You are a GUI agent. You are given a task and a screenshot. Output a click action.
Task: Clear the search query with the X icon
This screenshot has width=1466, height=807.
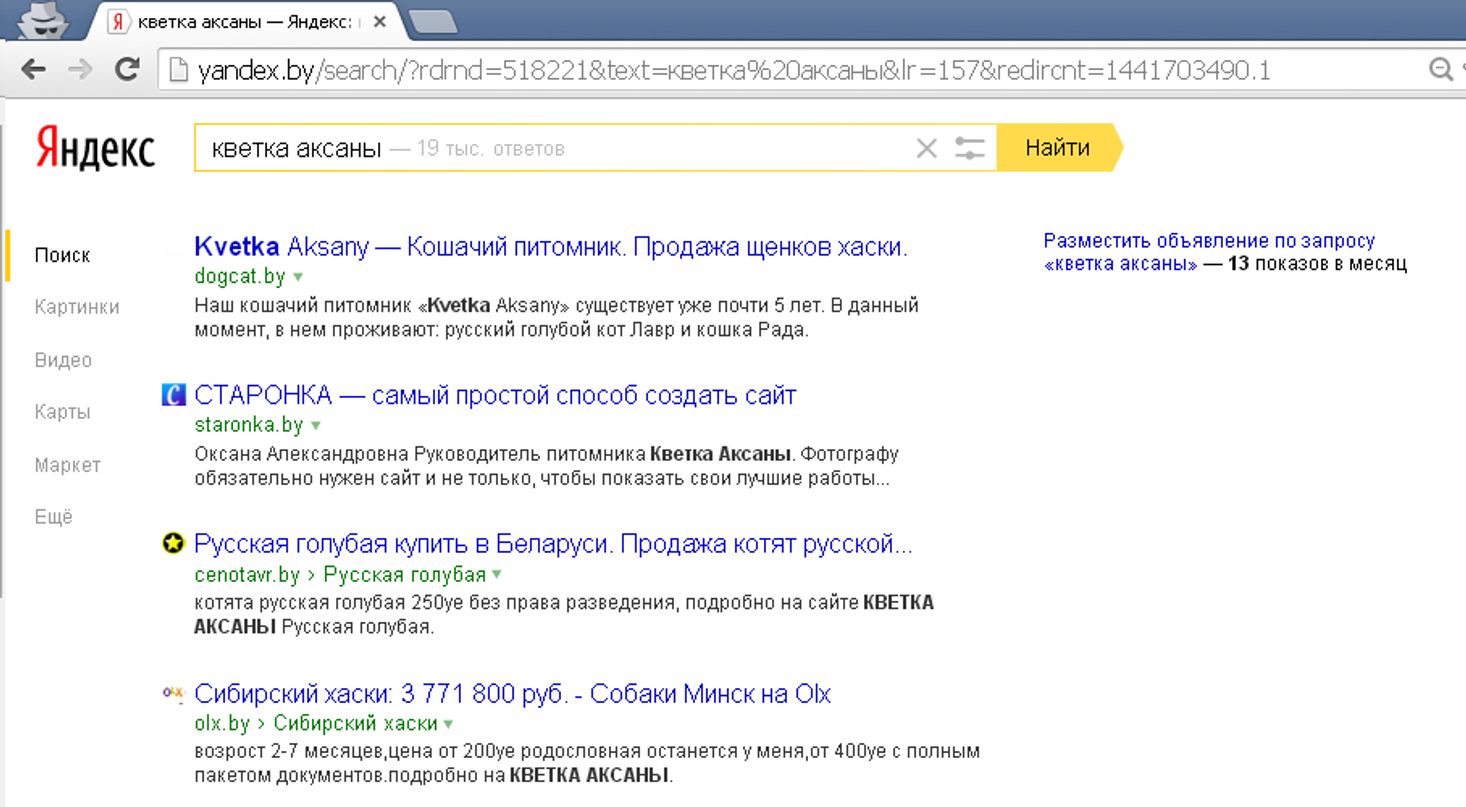tap(926, 149)
